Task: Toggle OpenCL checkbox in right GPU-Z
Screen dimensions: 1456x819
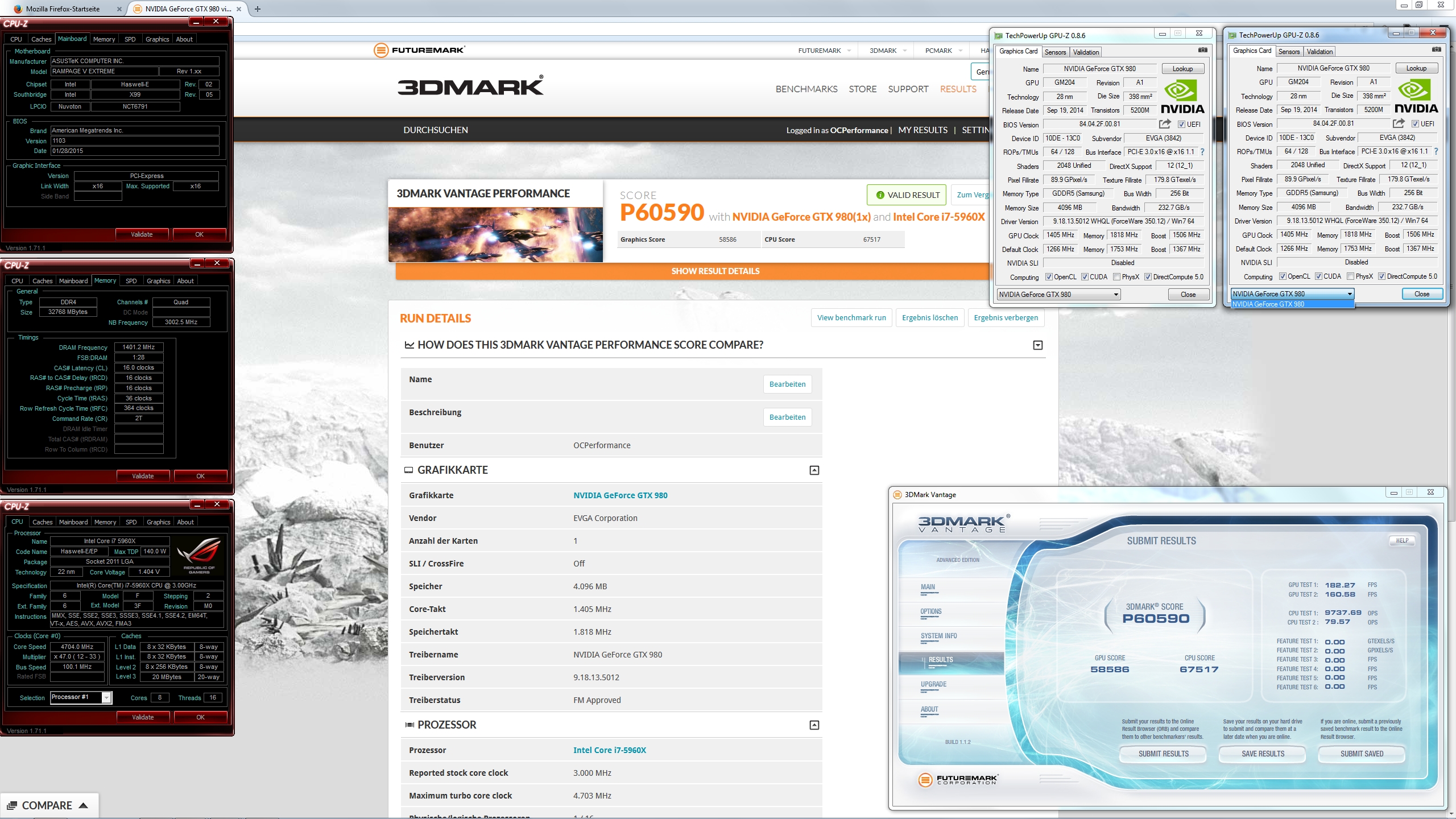Action: 1283,276
